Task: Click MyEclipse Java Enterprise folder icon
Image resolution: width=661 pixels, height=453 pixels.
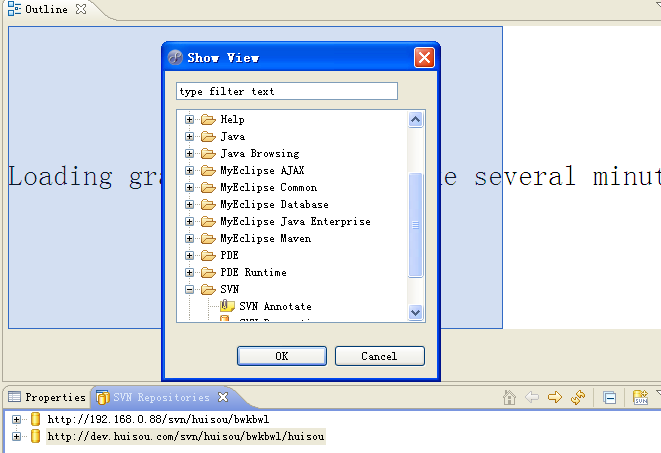Action: [208, 222]
